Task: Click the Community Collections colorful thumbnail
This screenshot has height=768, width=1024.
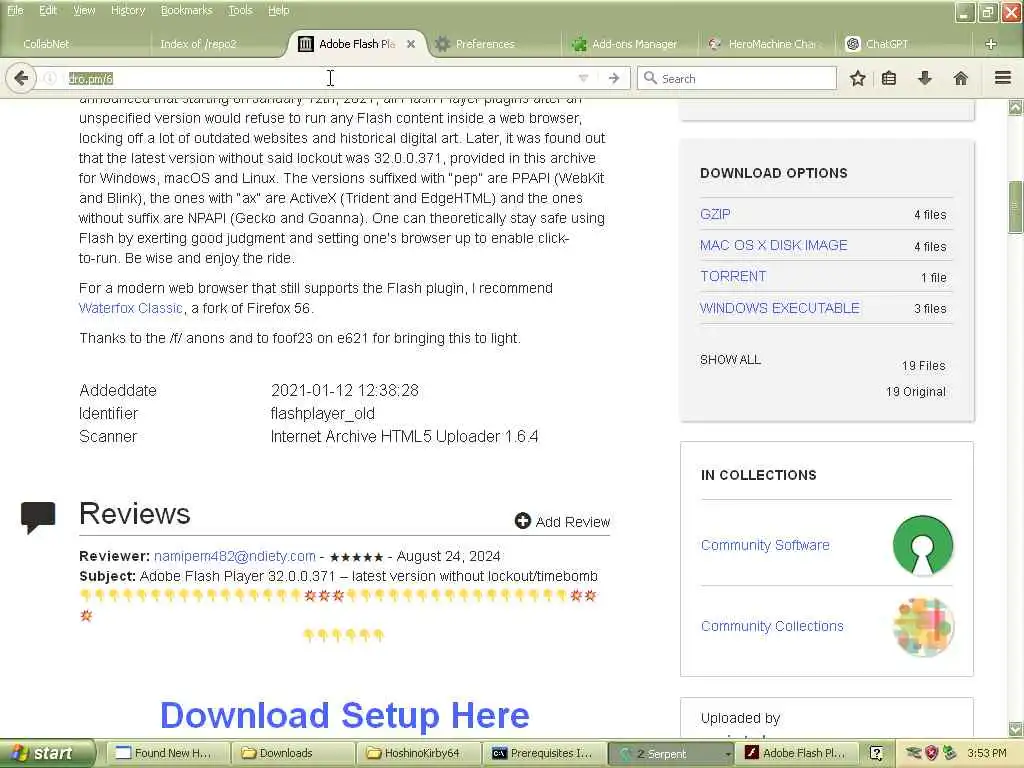Action: pyautogui.click(x=923, y=627)
